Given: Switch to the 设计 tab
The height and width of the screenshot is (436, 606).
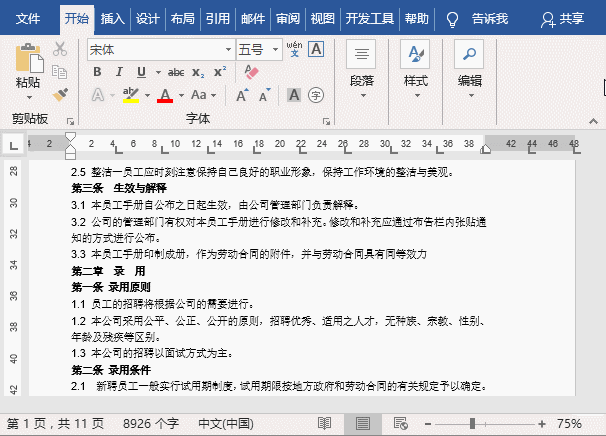Looking at the screenshot, I should [x=148, y=18].
